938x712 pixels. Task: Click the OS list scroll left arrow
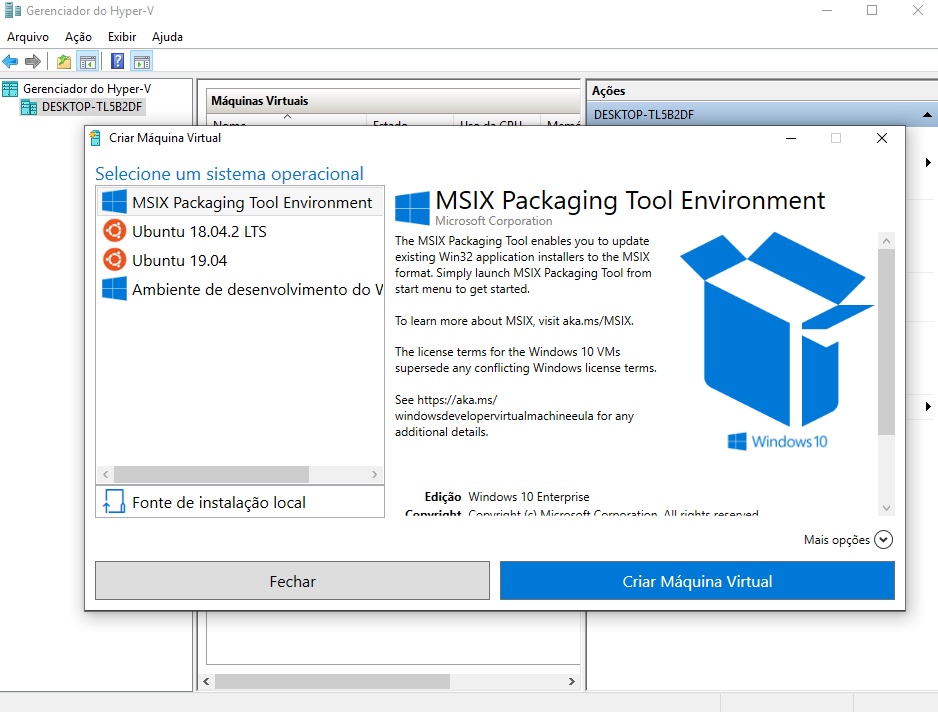[105, 474]
